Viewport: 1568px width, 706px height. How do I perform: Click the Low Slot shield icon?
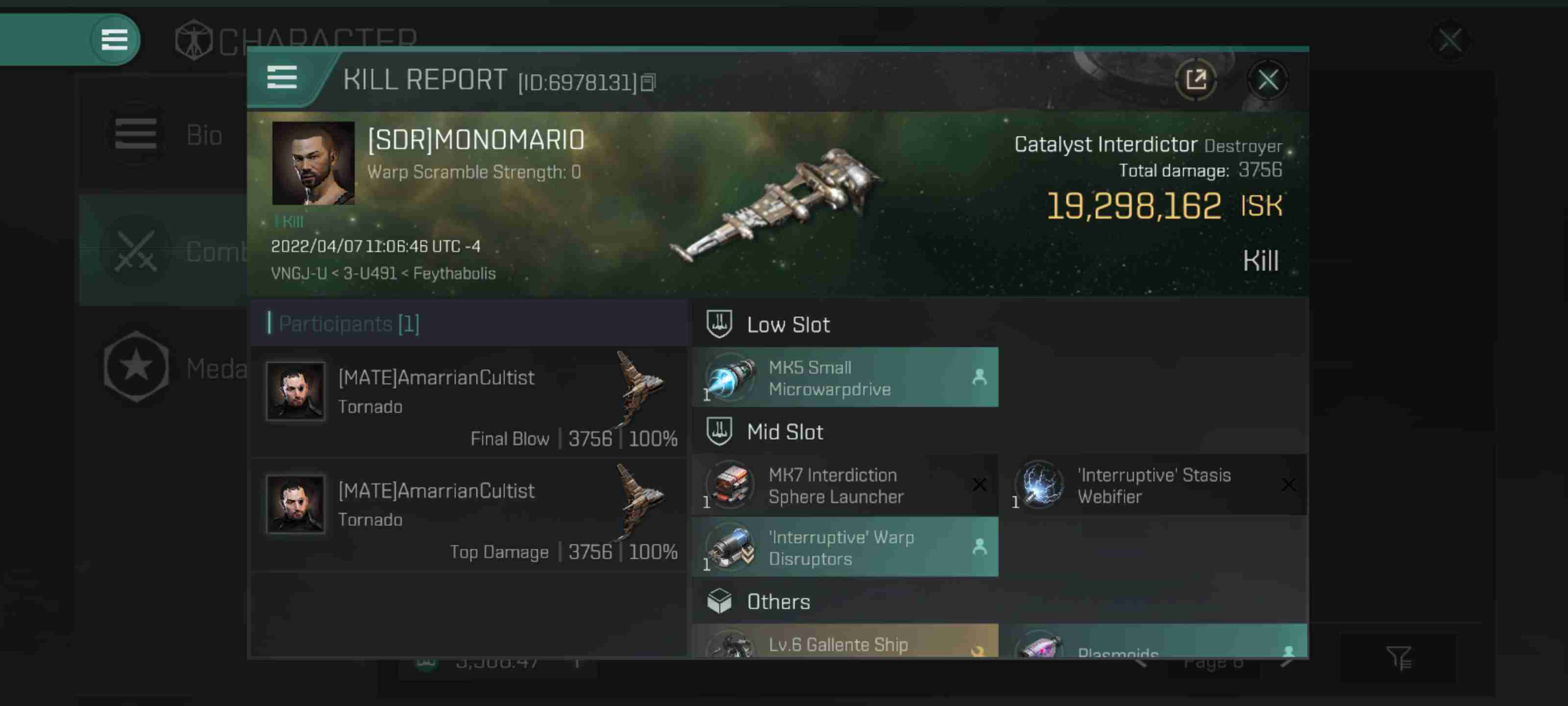(719, 324)
